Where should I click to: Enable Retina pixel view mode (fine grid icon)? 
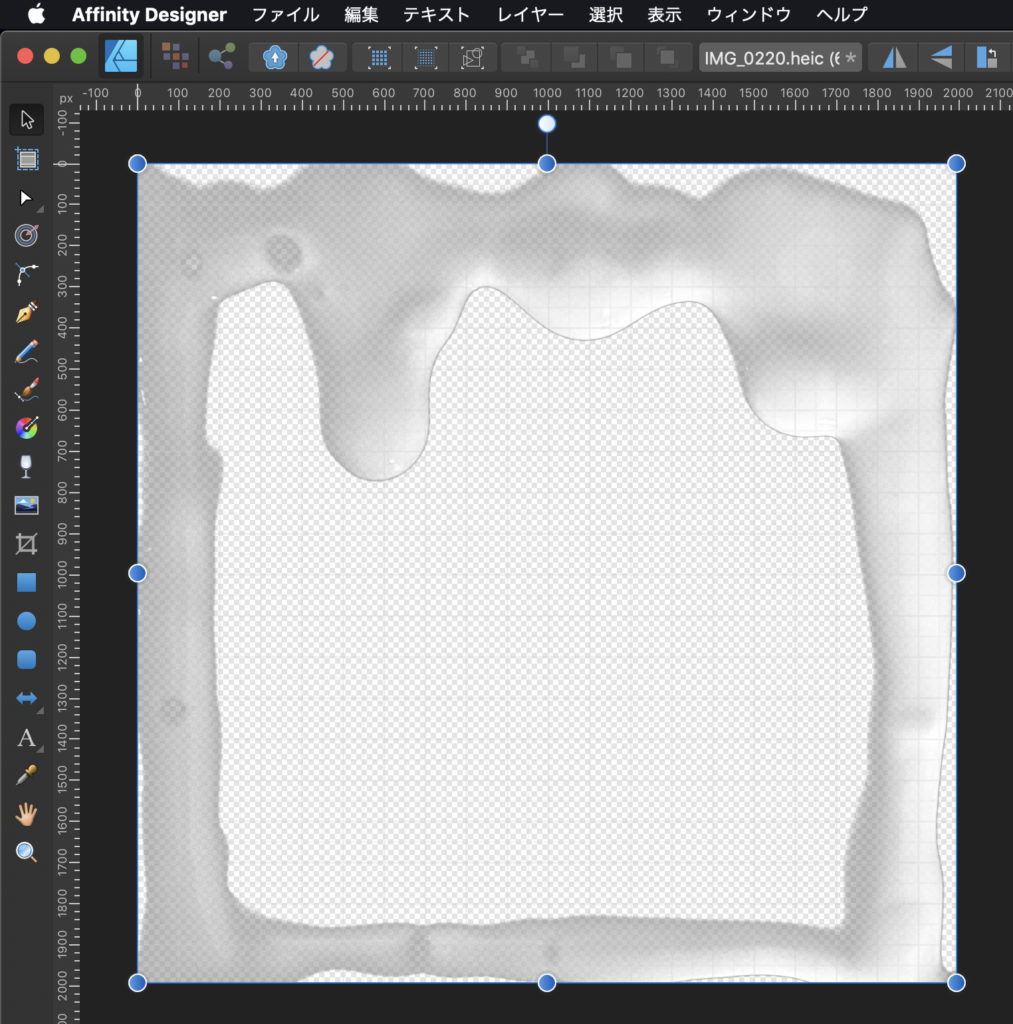tap(426, 57)
